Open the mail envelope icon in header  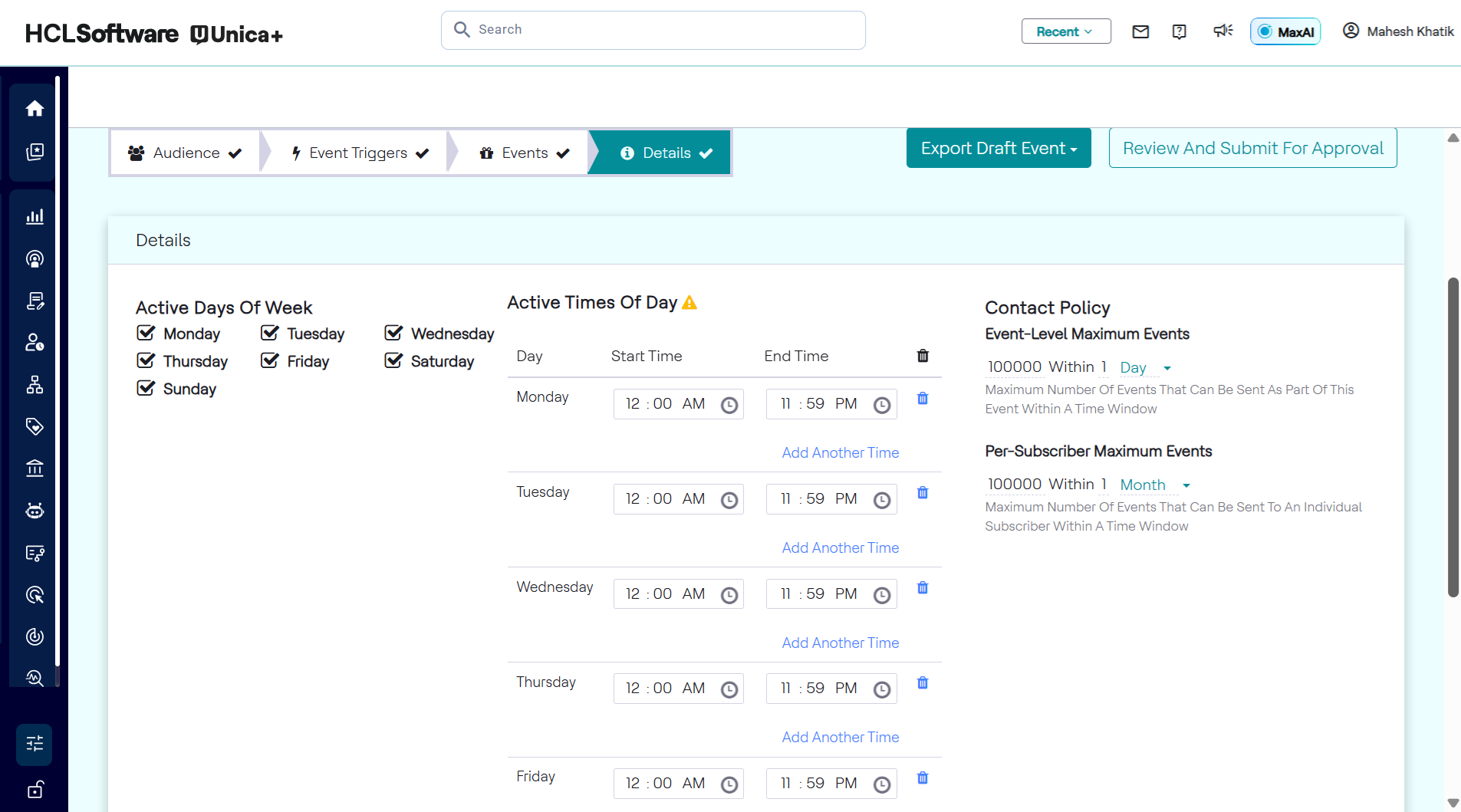coord(1140,31)
